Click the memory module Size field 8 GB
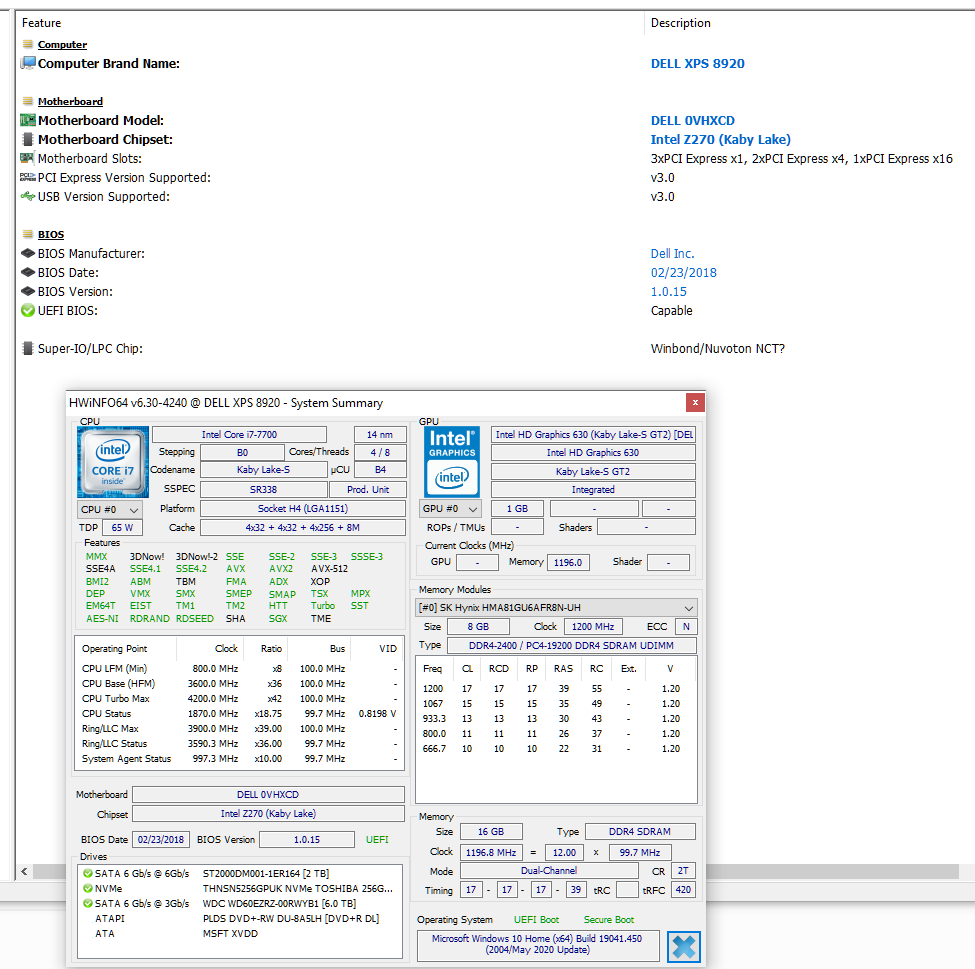Image resolution: width=975 pixels, height=969 pixels. coord(478,626)
